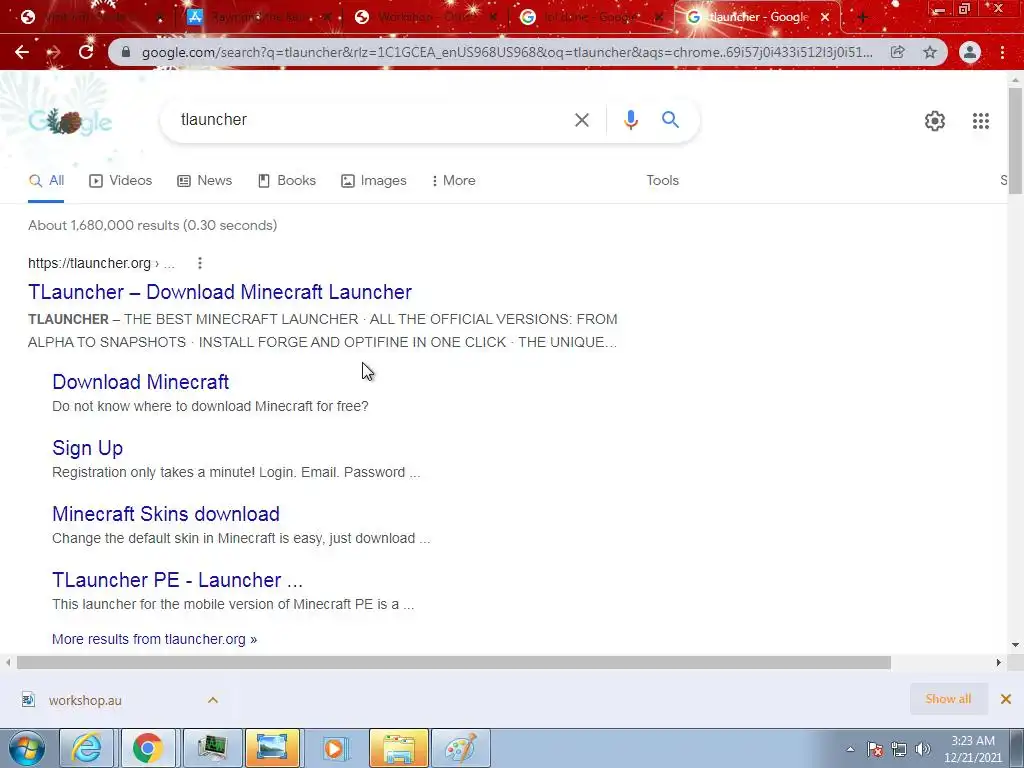Open the workshop.au downloaded file

pos(85,700)
